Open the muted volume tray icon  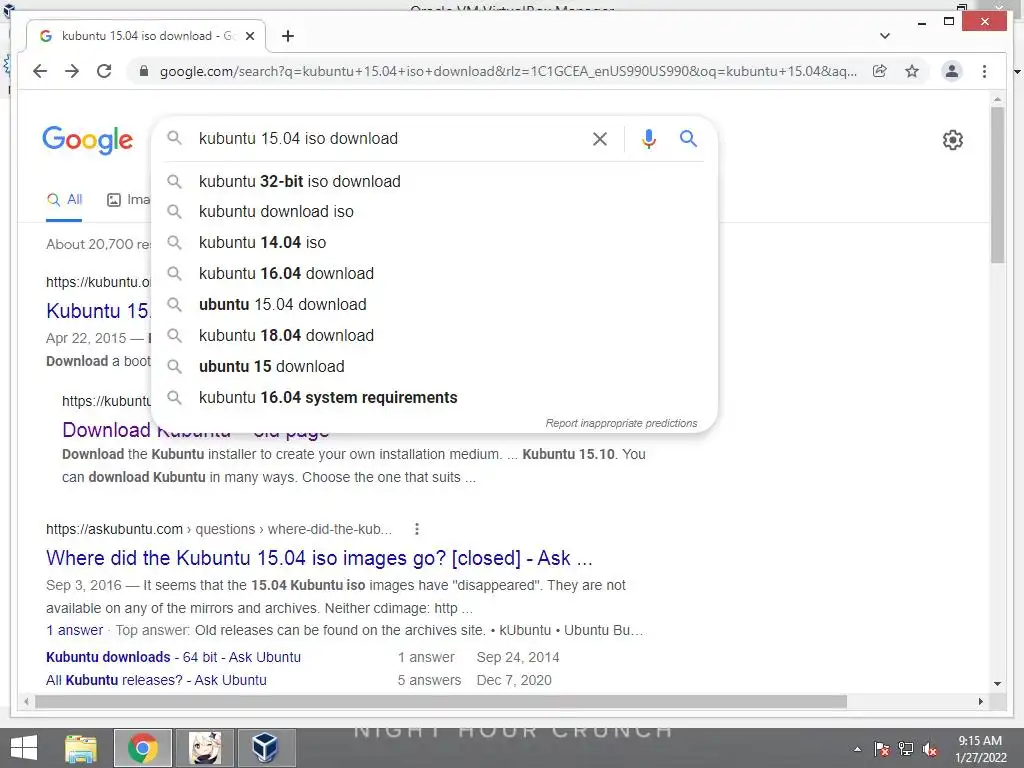930,749
